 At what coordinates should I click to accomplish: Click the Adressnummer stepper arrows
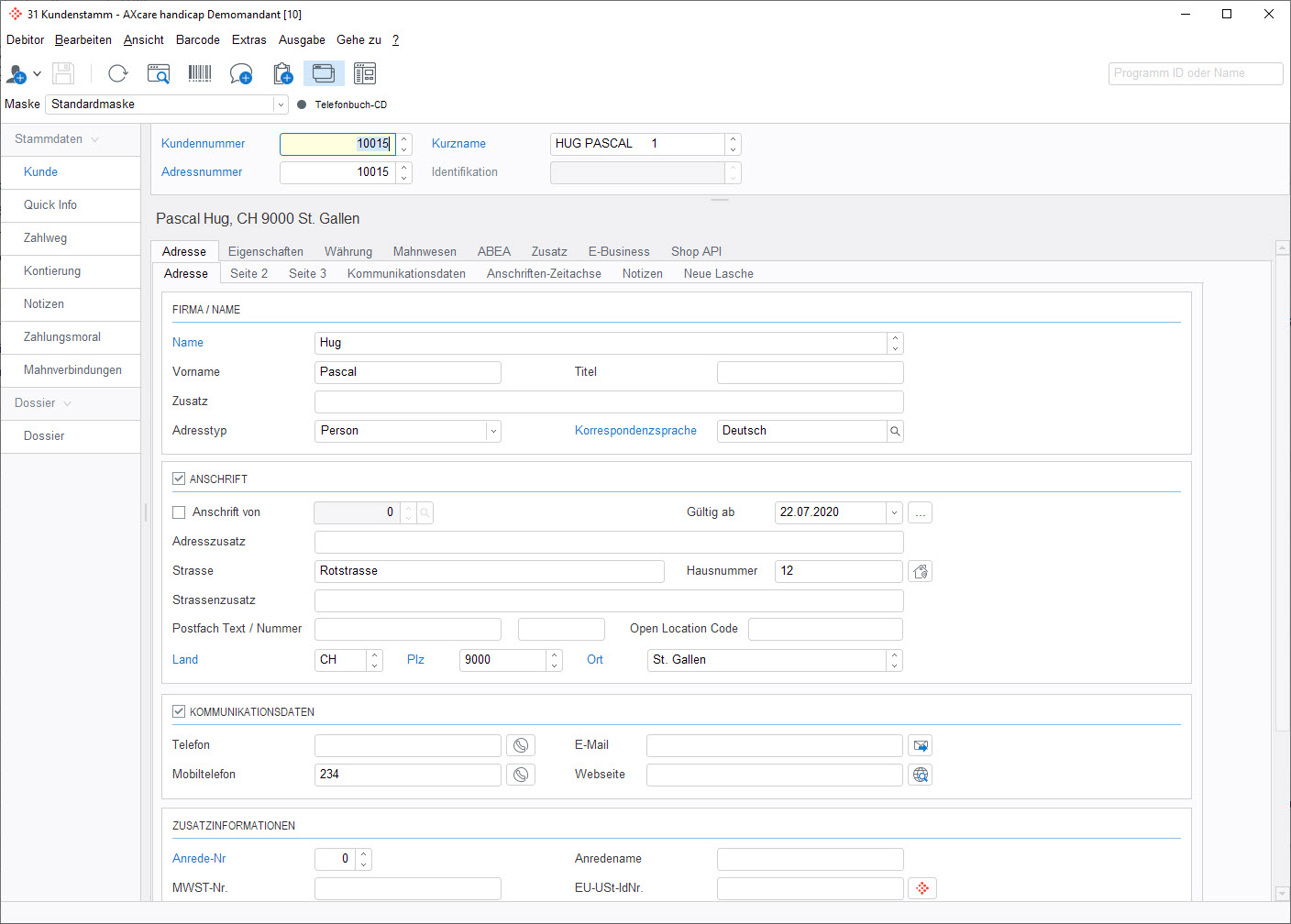coord(404,172)
